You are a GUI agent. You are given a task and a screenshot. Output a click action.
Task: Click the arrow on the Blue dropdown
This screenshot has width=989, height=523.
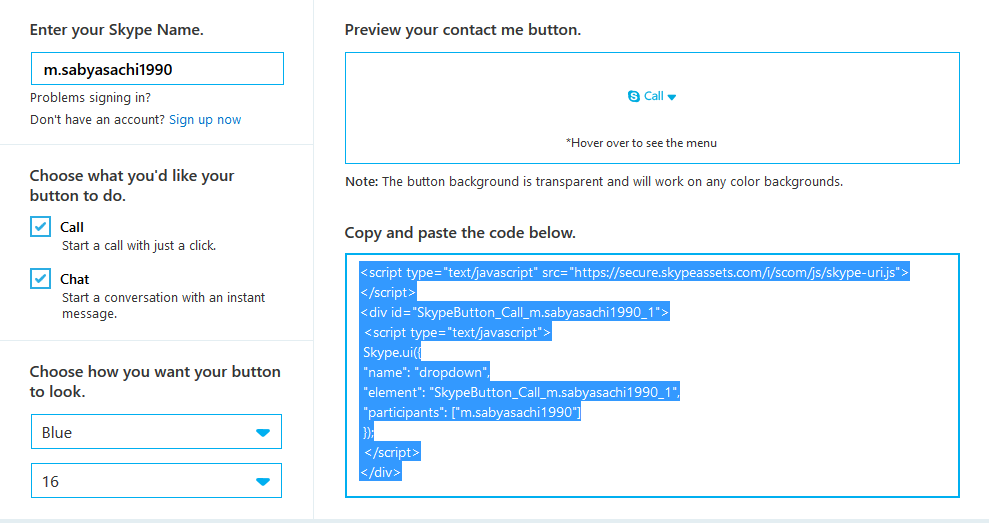263,432
